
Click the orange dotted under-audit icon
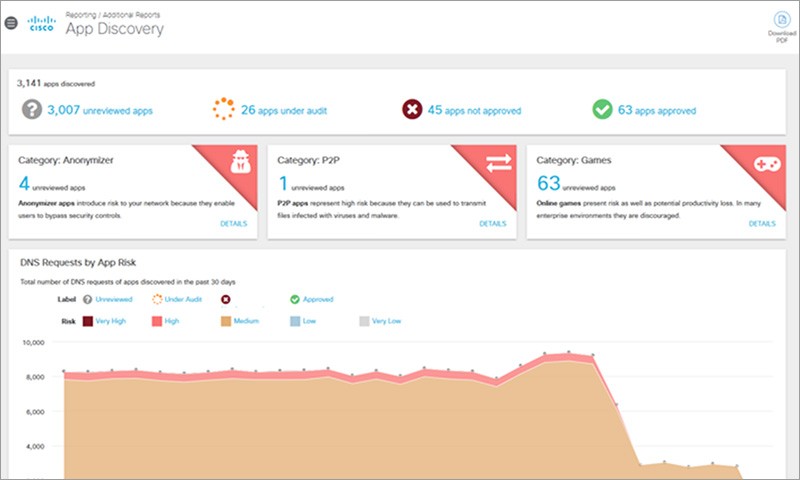point(223,109)
